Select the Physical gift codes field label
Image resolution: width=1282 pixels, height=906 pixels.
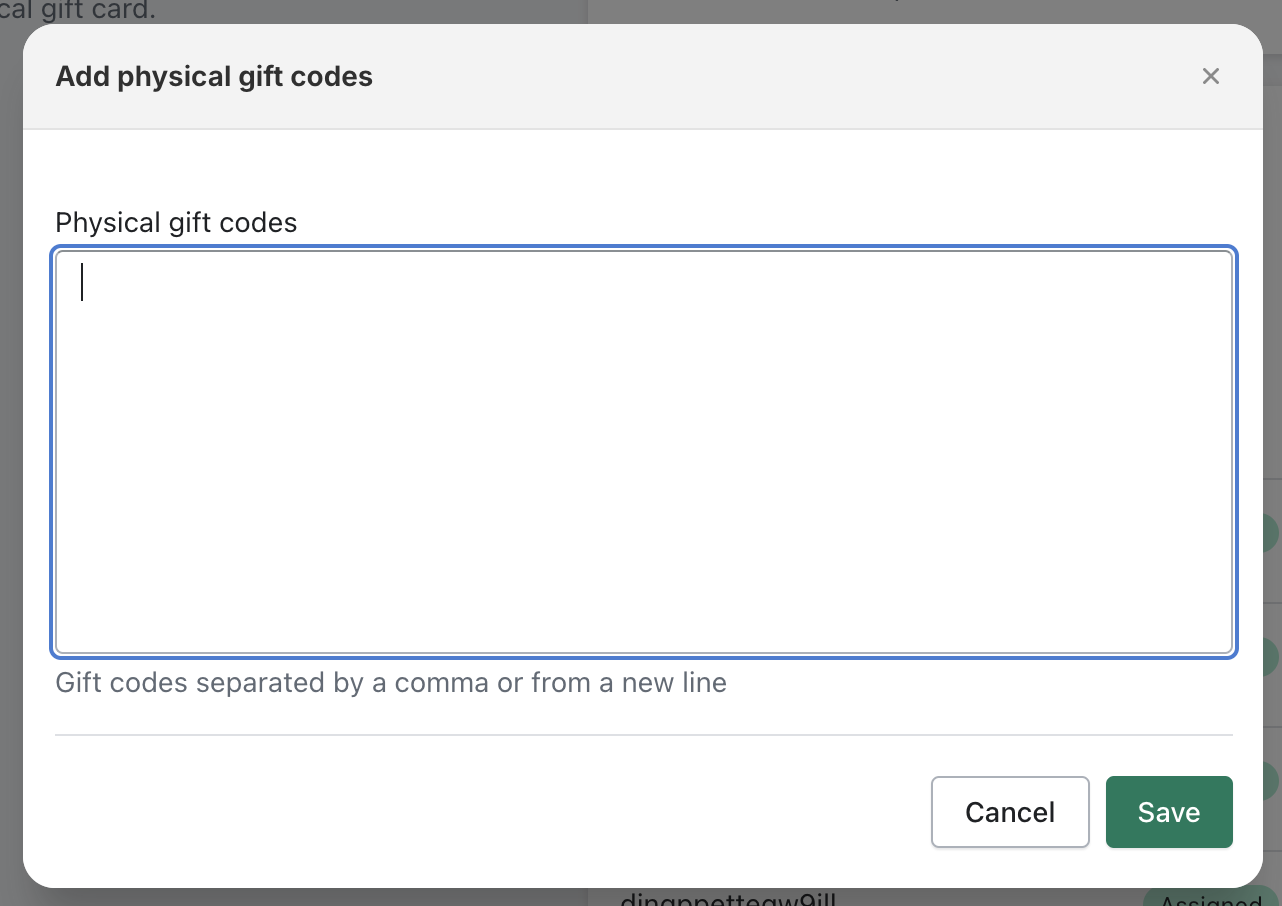[x=176, y=222]
